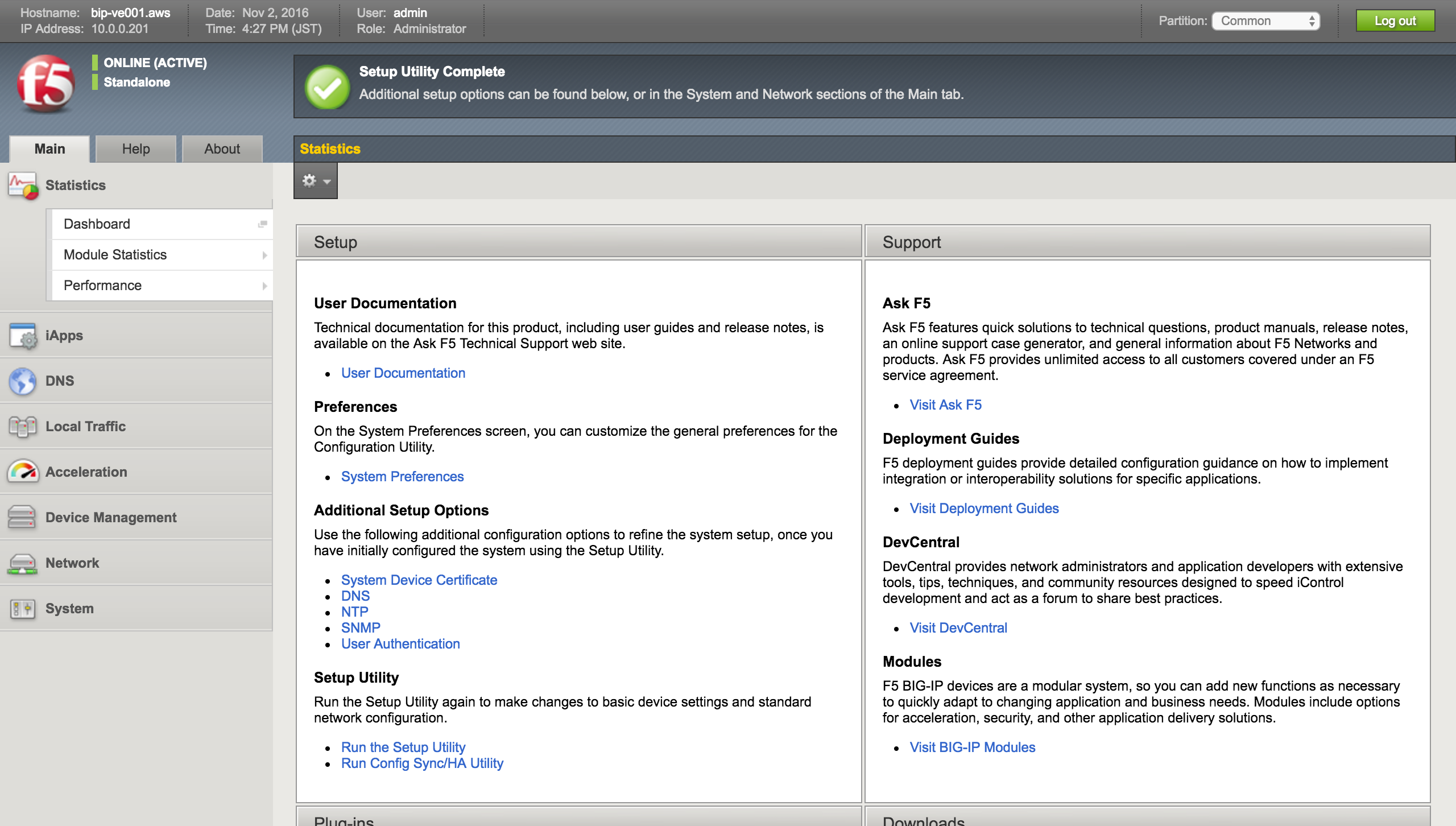
Task: Open Visit BIG-IP Modules link
Action: click(973, 747)
